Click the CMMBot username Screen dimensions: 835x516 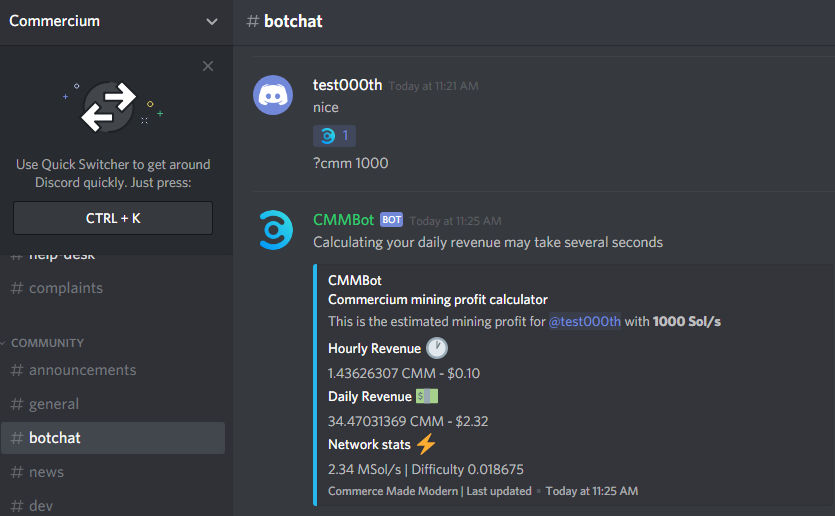pyautogui.click(x=343, y=220)
